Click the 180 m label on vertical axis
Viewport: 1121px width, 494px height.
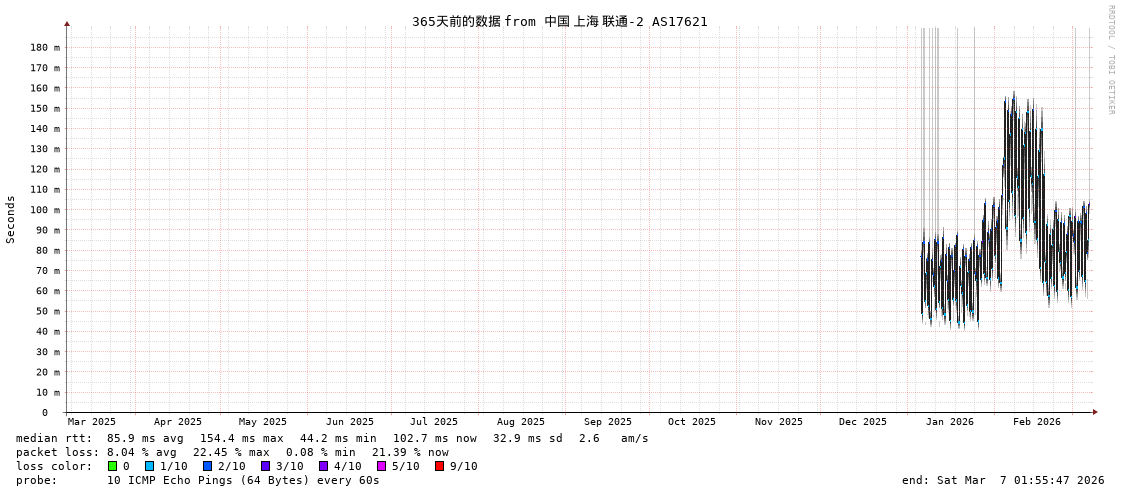click(44, 47)
